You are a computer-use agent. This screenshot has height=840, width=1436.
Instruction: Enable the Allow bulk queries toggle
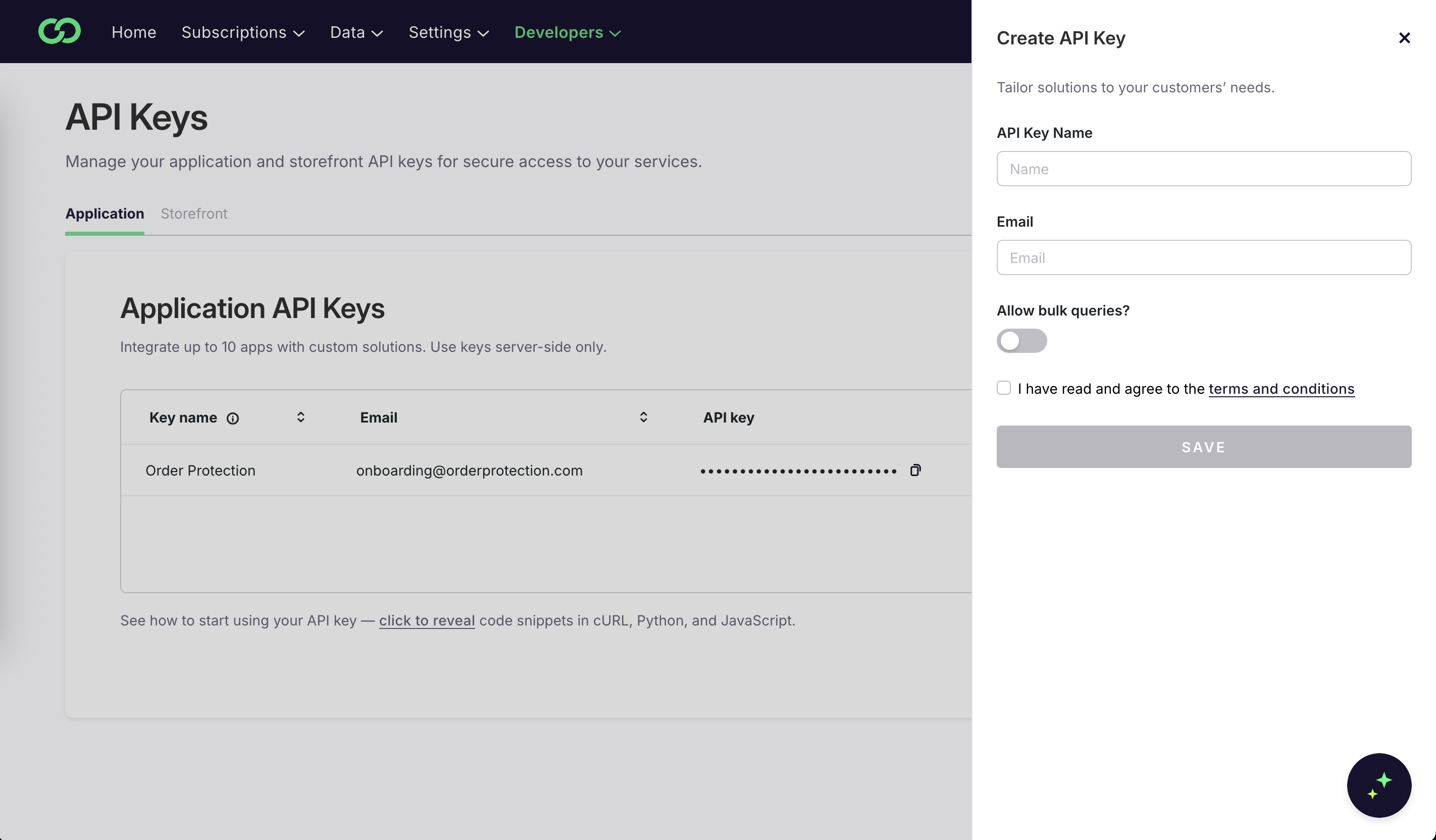point(1022,341)
